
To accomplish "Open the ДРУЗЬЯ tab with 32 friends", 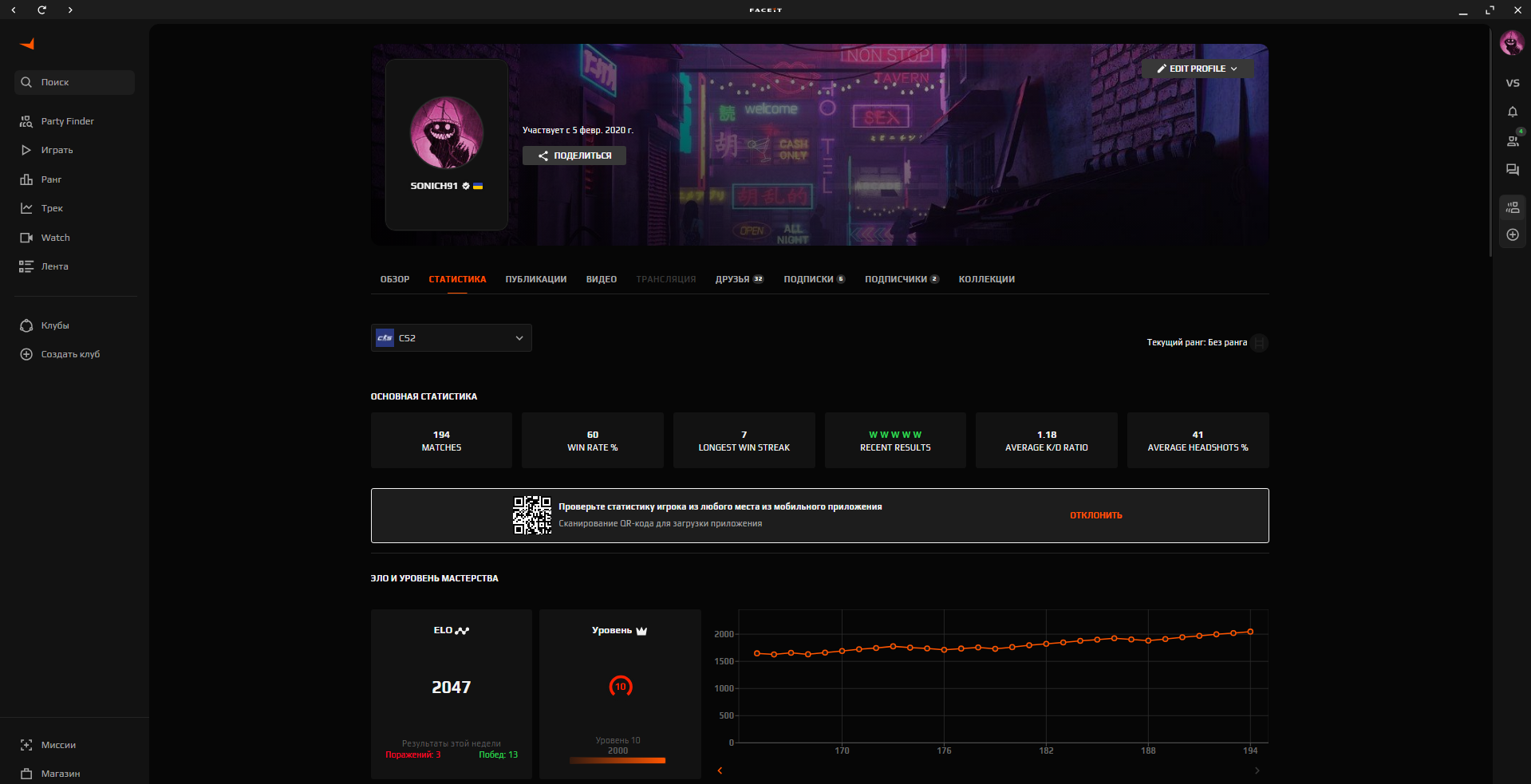I will pyautogui.click(x=740, y=279).
